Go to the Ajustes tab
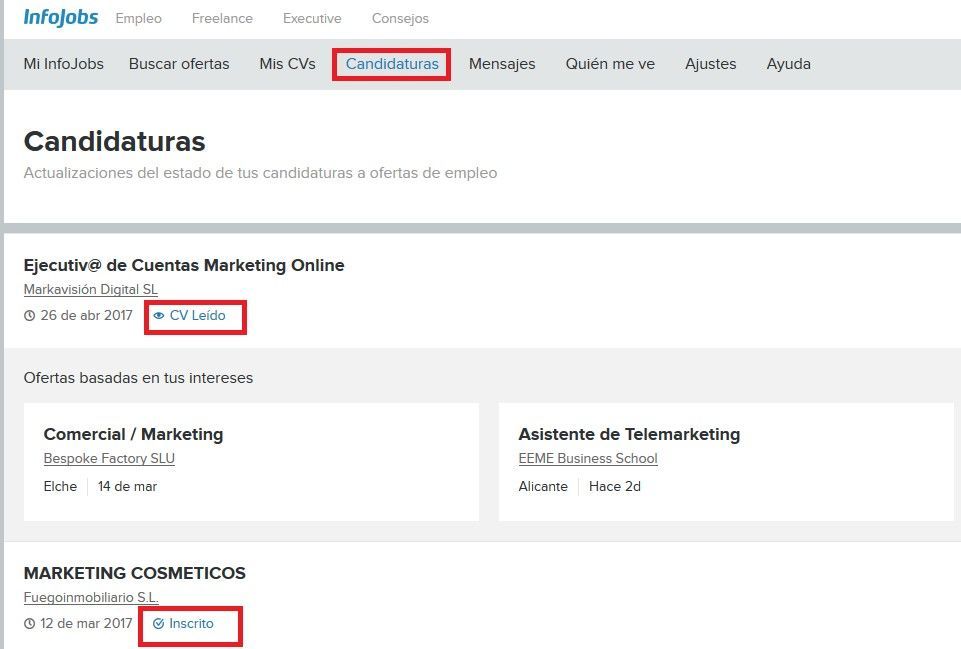Image resolution: width=961 pixels, height=649 pixels. point(710,64)
